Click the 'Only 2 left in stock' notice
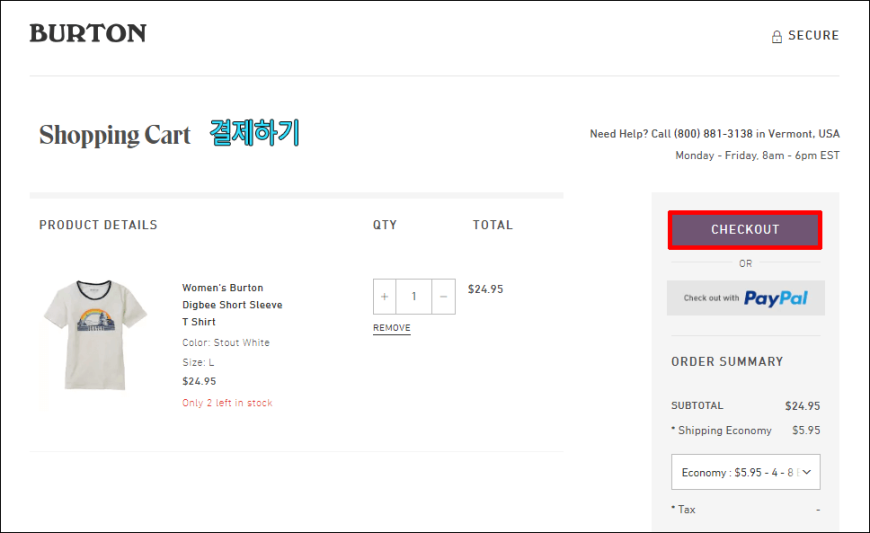Image resolution: width=870 pixels, height=533 pixels. (227, 403)
